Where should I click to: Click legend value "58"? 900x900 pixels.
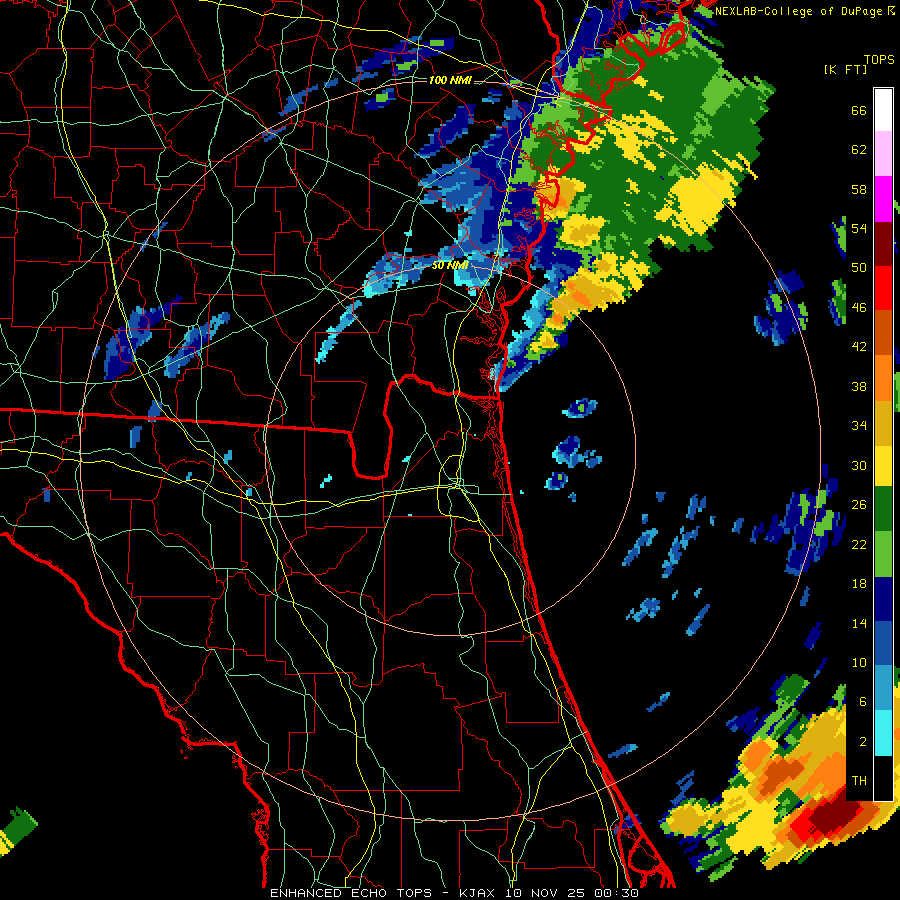tap(859, 189)
